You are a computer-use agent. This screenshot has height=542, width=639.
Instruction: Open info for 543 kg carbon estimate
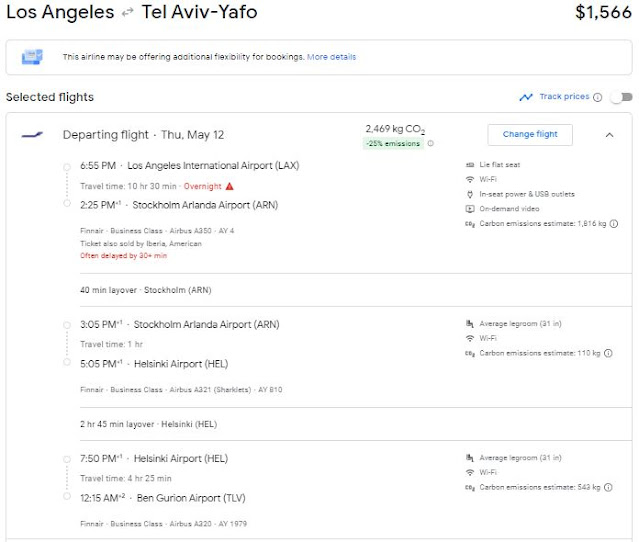click(608, 487)
